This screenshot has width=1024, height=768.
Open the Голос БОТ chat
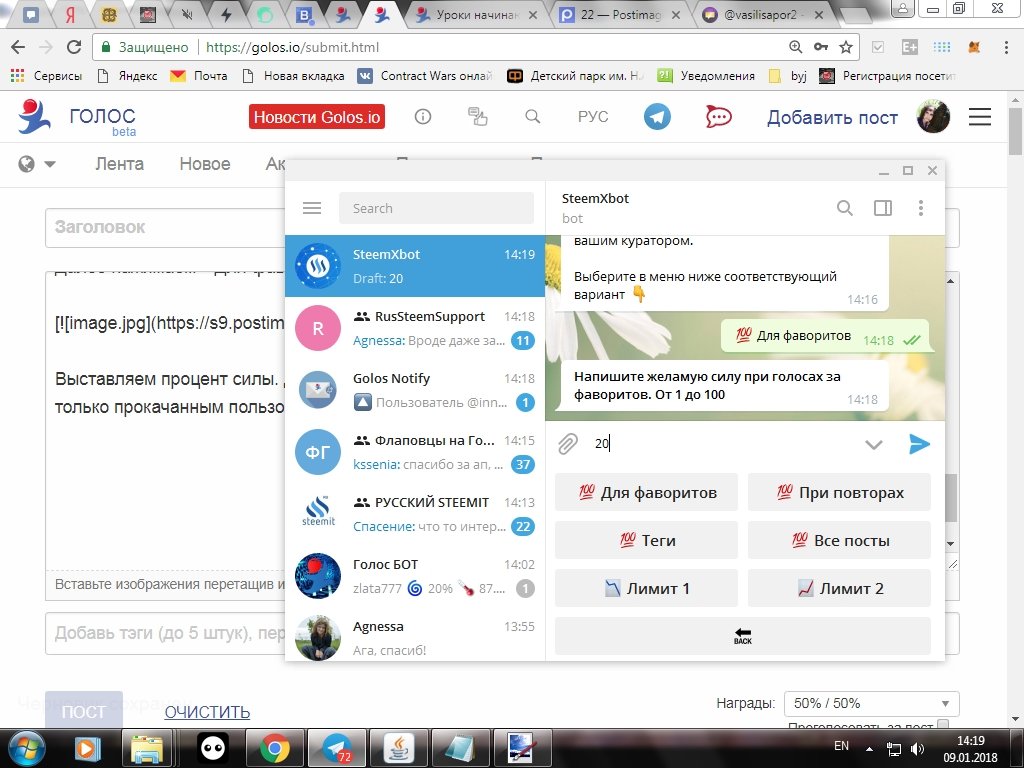click(x=415, y=576)
